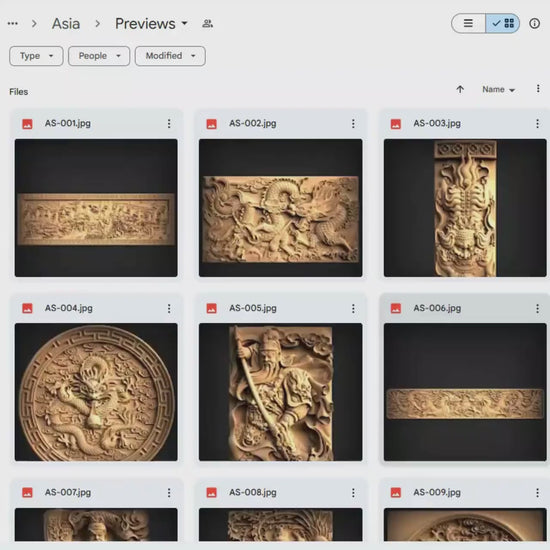
Task: Expand the People filter dropdown
Action: tap(99, 56)
